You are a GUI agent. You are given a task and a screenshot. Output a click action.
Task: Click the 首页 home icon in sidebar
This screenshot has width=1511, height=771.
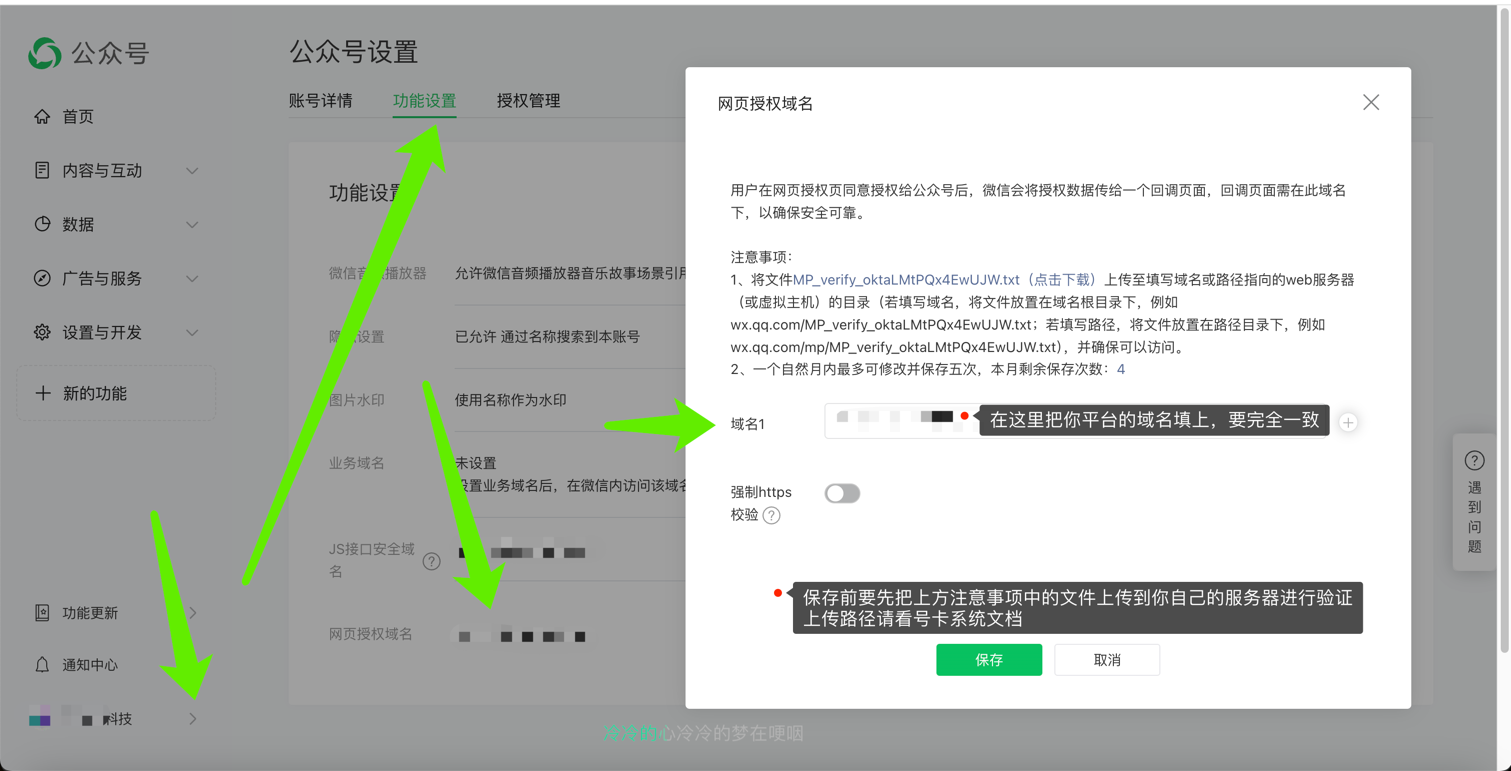(42, 117)
